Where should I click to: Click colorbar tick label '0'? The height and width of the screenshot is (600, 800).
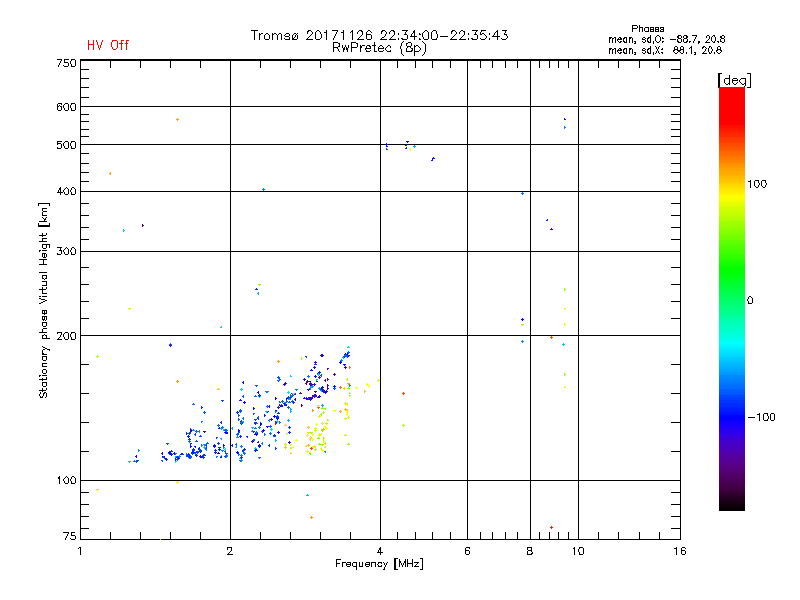[x=750, y=301]
